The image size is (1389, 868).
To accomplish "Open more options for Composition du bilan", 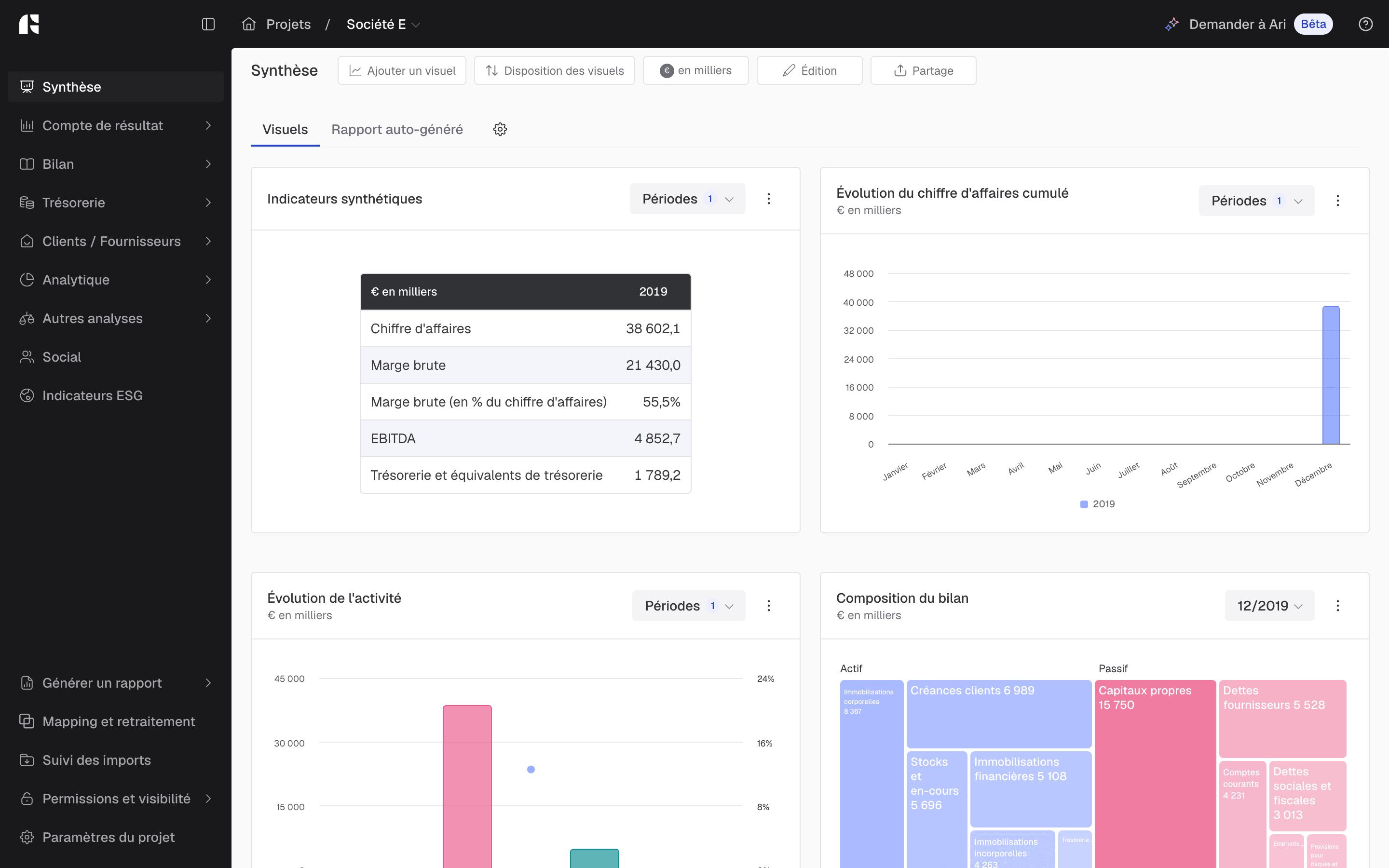I will [1337, 606].
